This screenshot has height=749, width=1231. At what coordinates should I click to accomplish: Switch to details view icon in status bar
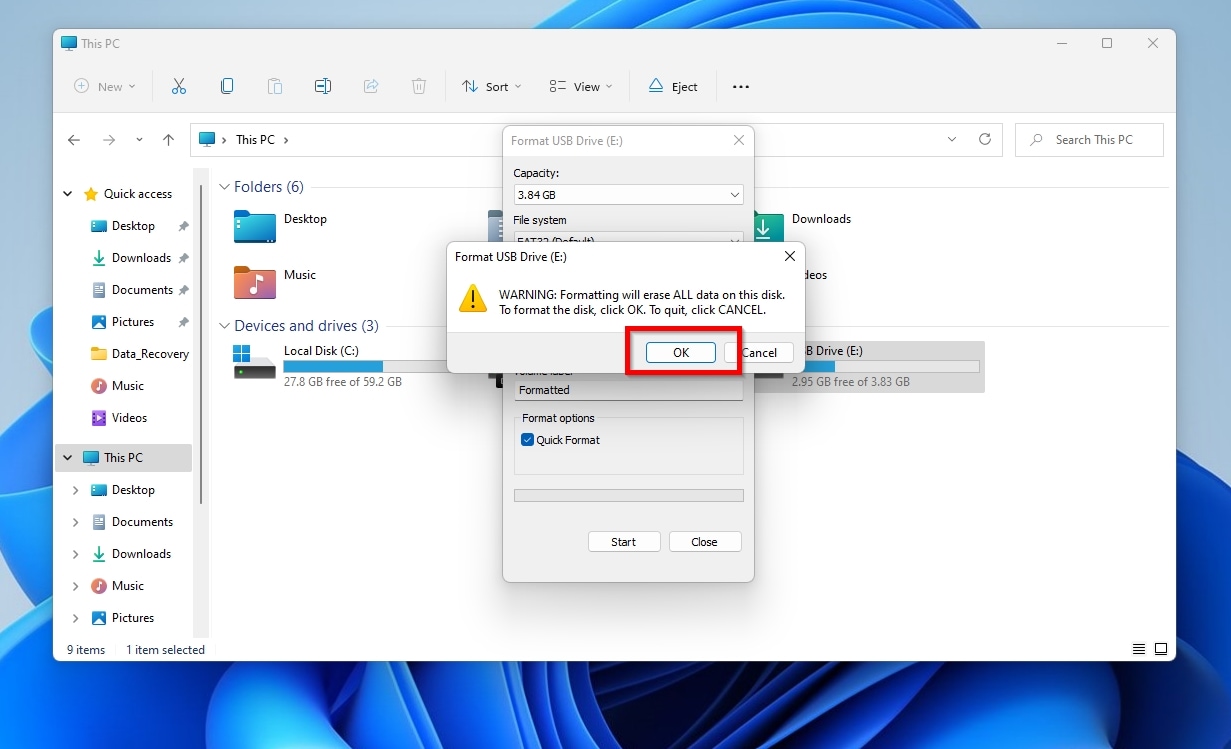click(x=1139, y=649)
